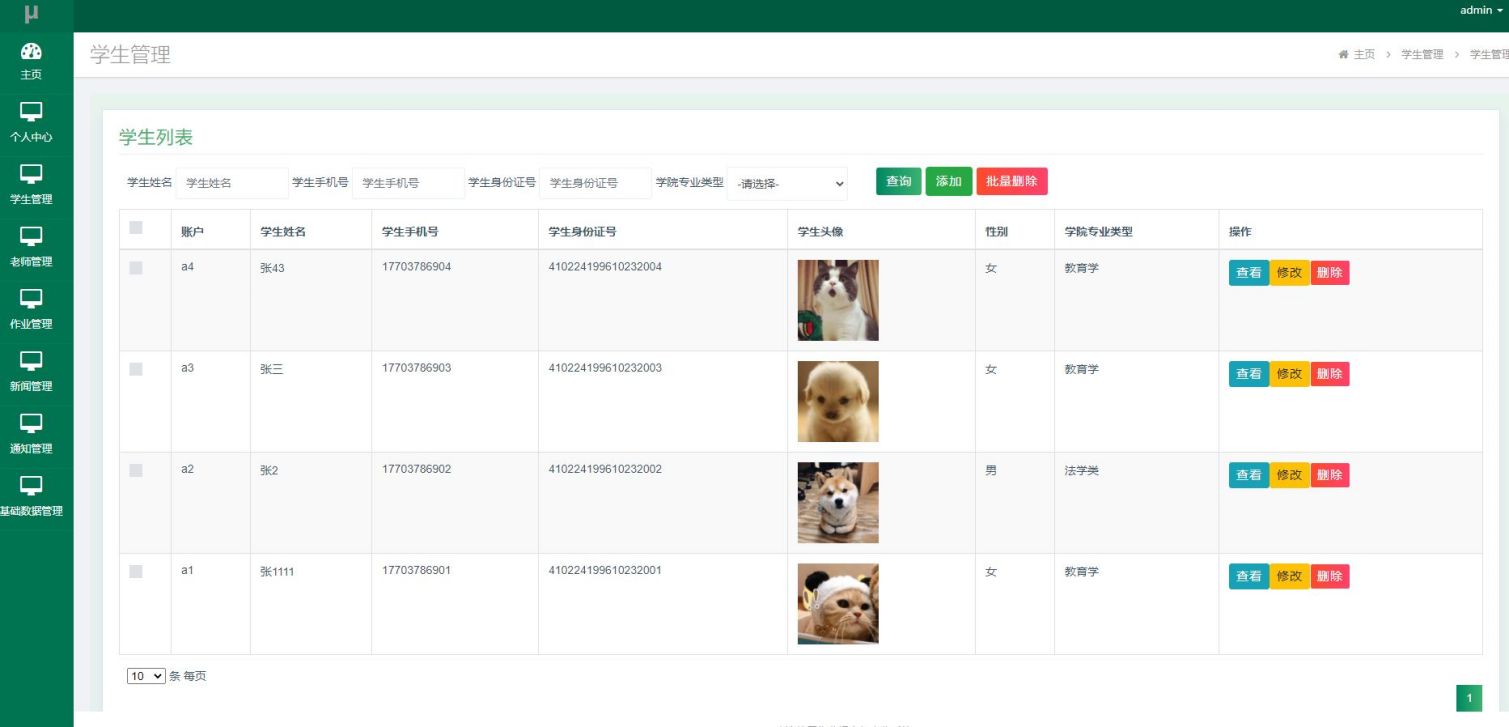Click 通知管理 label in the sidebar
This screenshot has height=727, width=1509.
pyautogui.click(x=31, y=448)
